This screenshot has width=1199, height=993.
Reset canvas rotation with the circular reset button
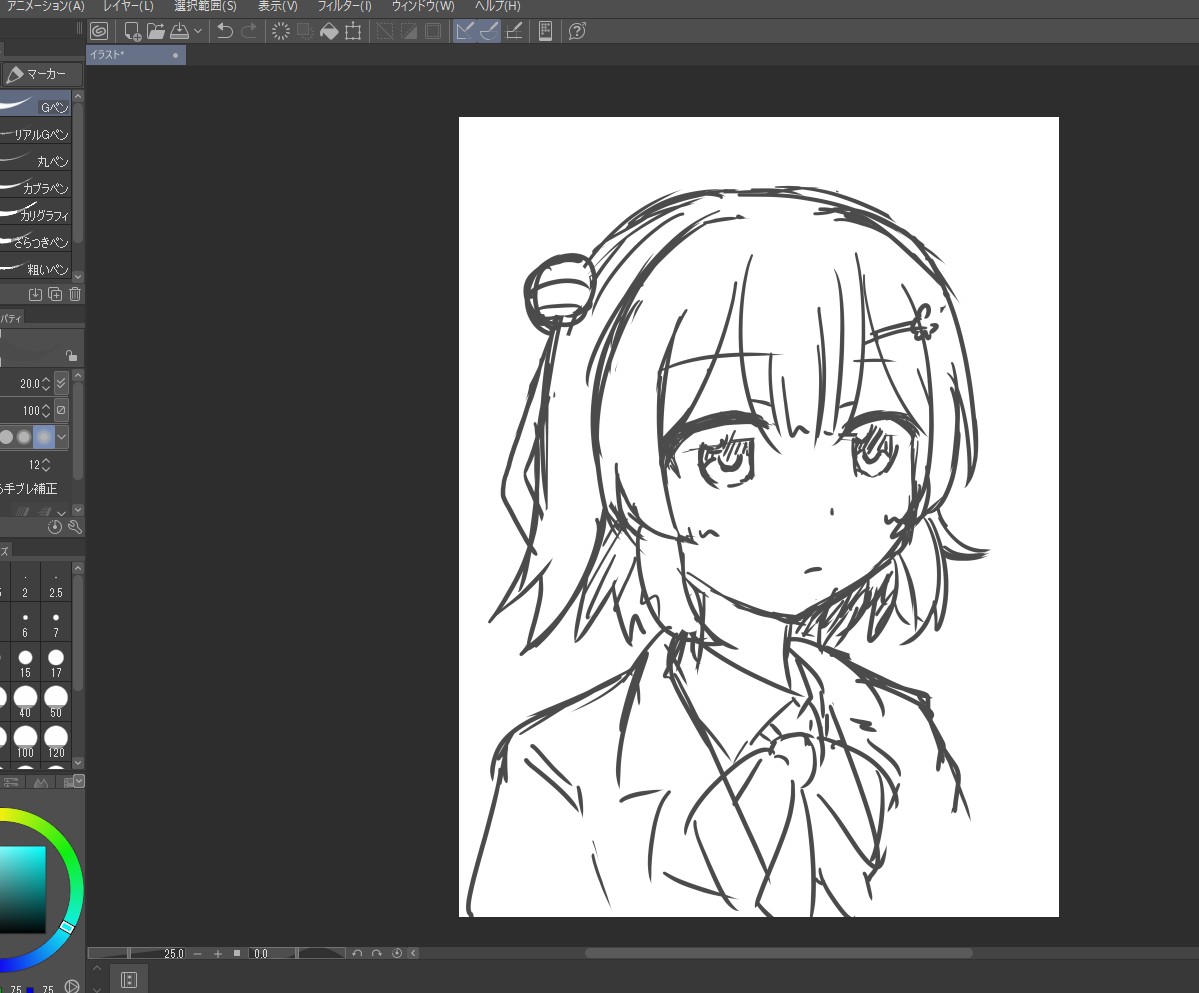pyautogui.click(x=395, y=953)
